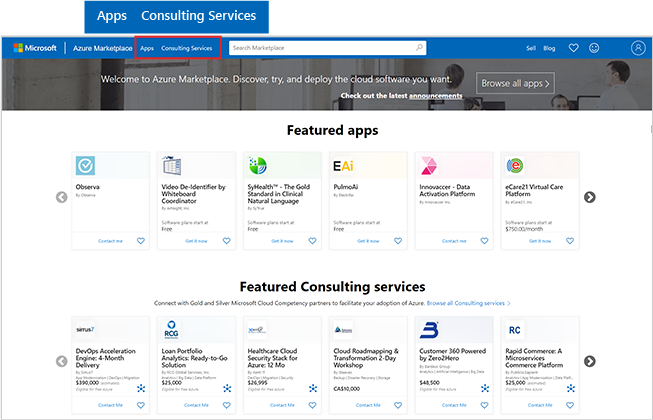Click Contact Me on Healthcare Cloud card
Image resolution: width=653 pixels, height=420 pixels.
tap(282, 405)
